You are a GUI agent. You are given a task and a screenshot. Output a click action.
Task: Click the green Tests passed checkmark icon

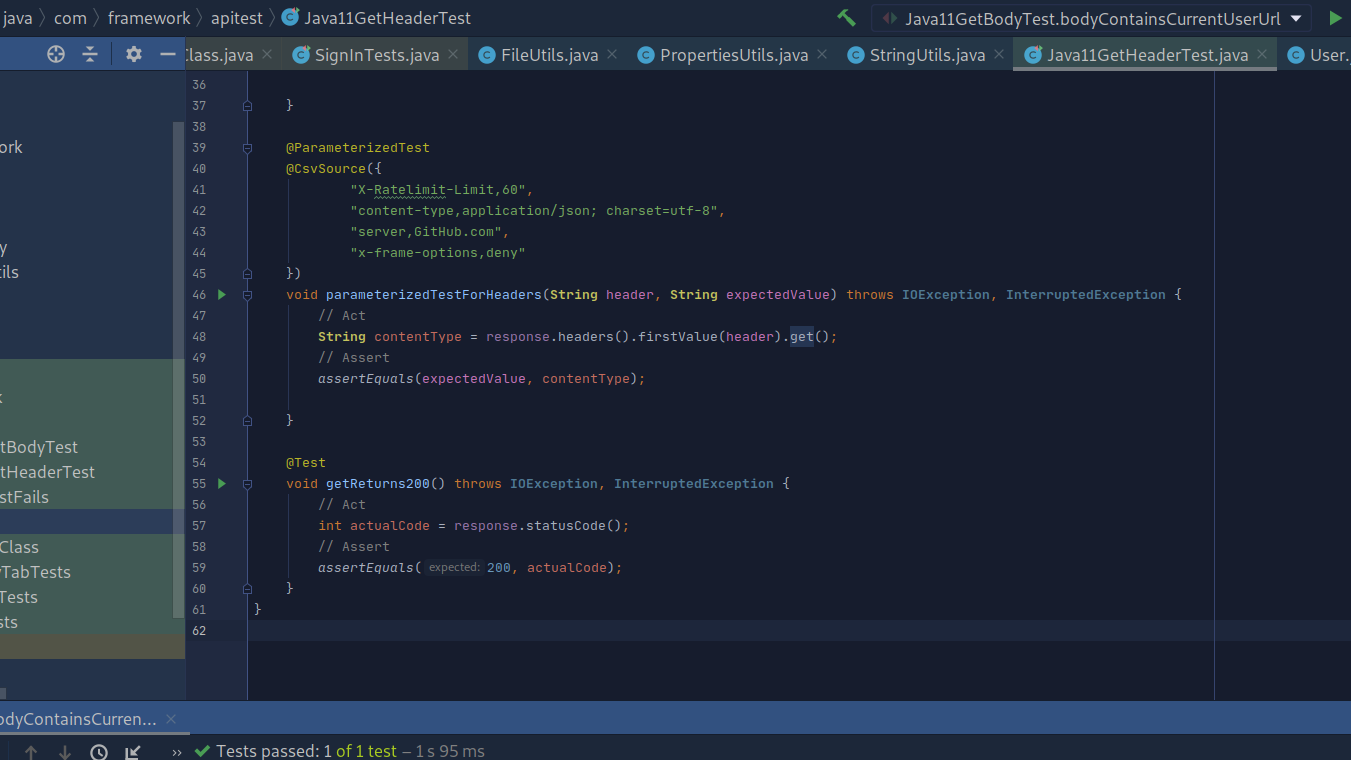[x=203, y=751]
